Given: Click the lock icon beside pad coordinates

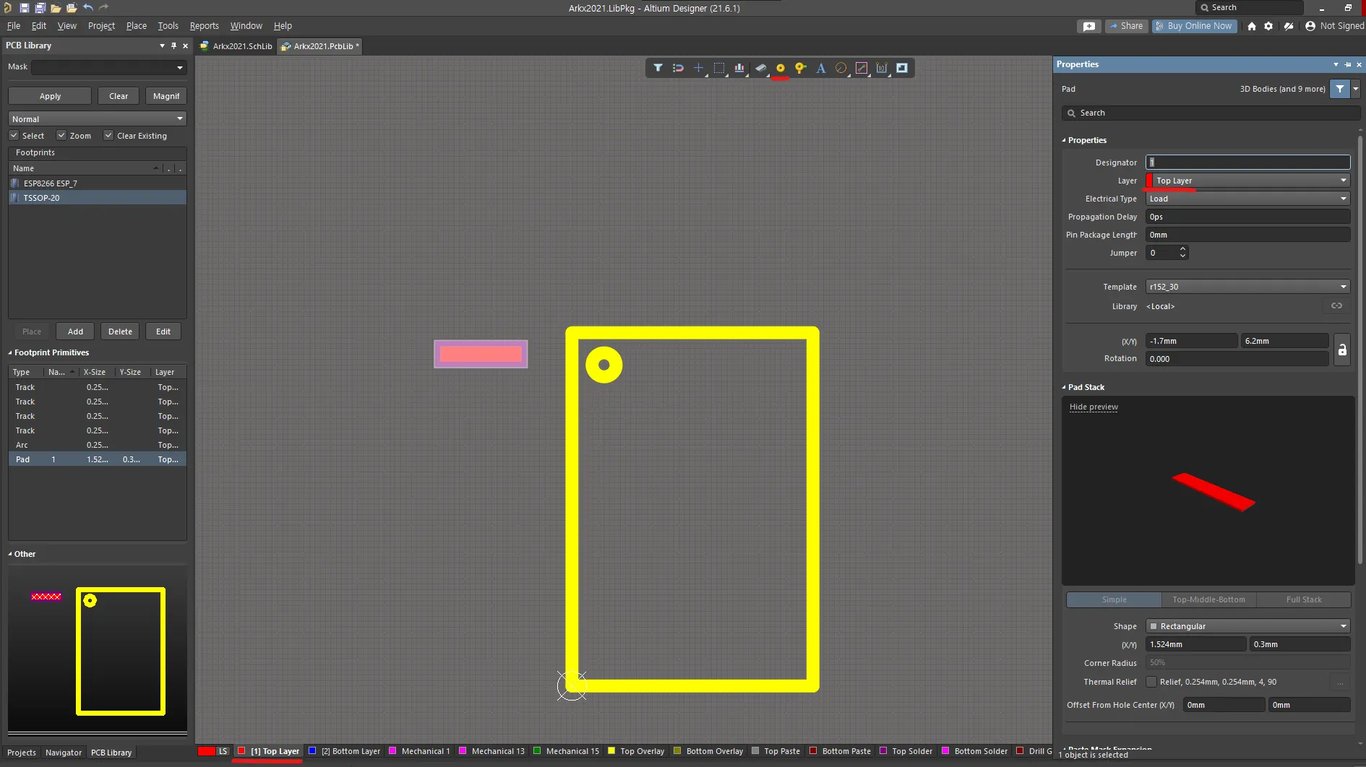Looking at the screenshot, I should [x=1342, y=349].
